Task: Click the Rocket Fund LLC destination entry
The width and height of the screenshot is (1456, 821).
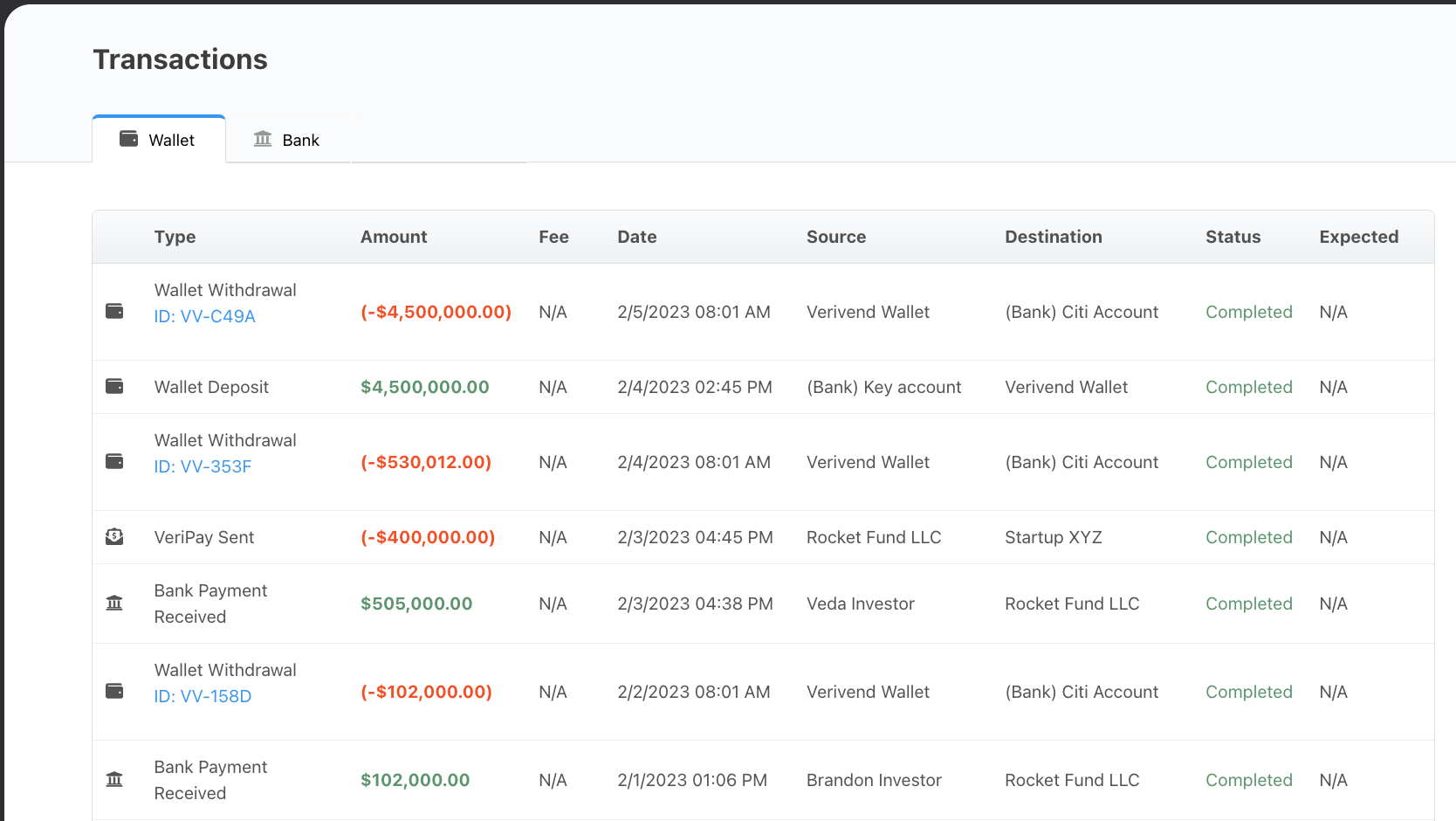Action: tap(1072, 603)
